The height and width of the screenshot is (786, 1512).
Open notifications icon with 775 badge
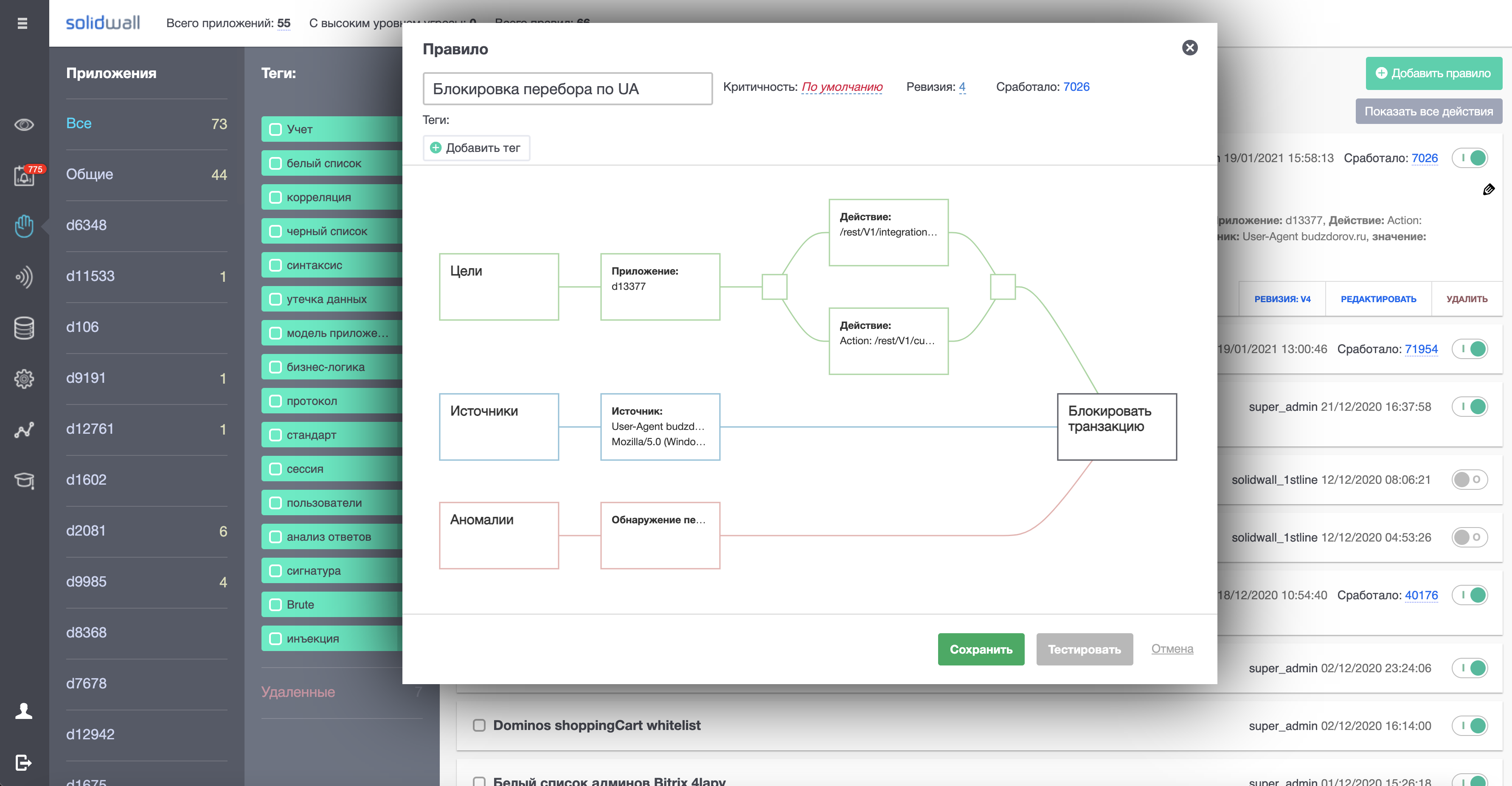(x=24, y=176)
